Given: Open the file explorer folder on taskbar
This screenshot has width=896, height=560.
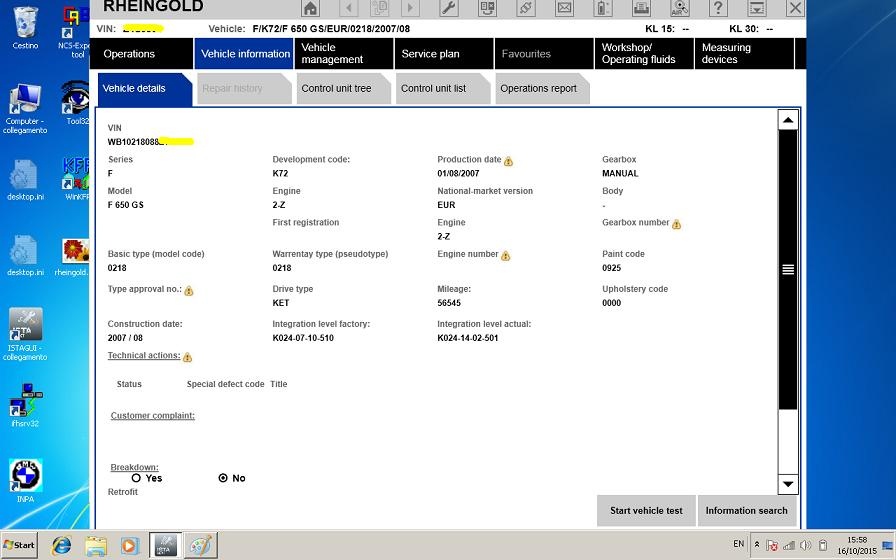Looking at the screenshot, I should (95, 546).
